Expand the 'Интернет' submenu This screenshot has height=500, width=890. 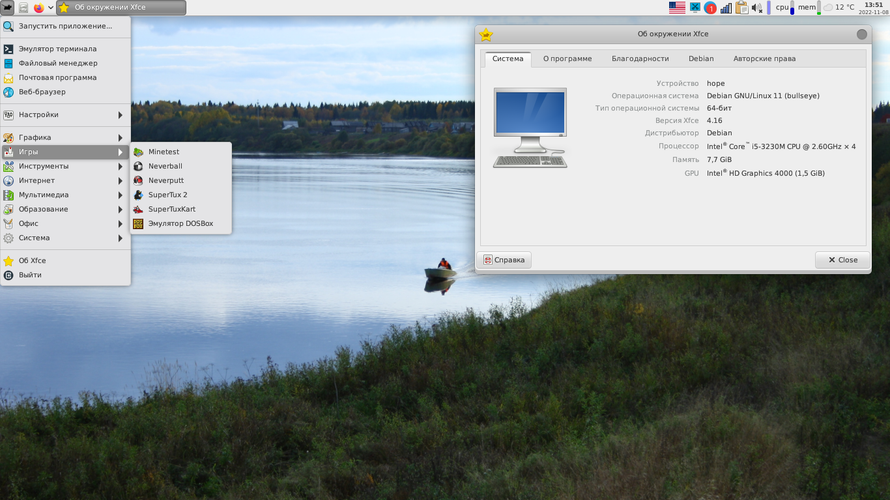pyautogui.click(x=65, y=180)
